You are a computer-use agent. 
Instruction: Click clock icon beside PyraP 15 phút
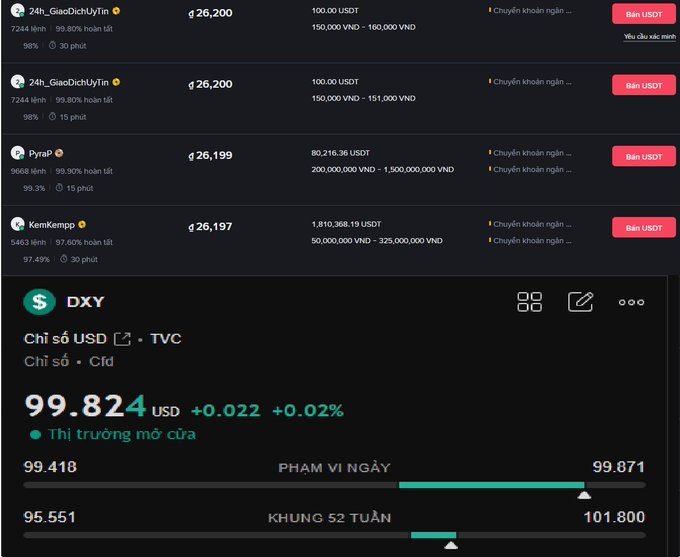pos(59,188)
